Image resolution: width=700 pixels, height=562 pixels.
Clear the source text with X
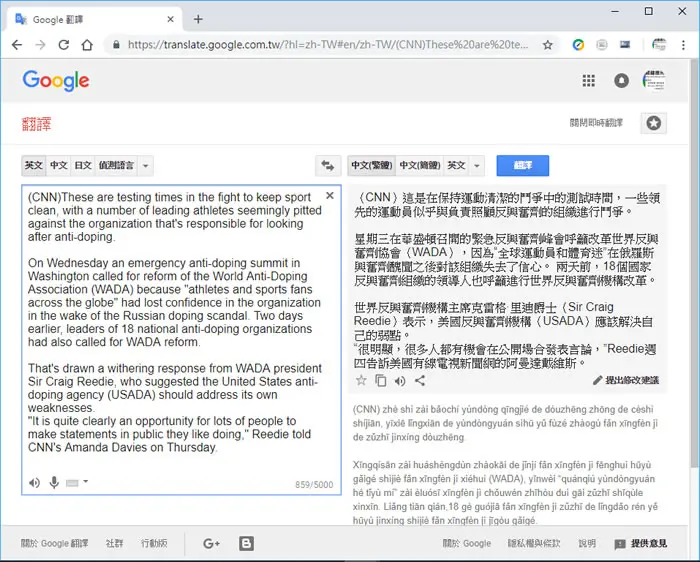coord(330,196)
